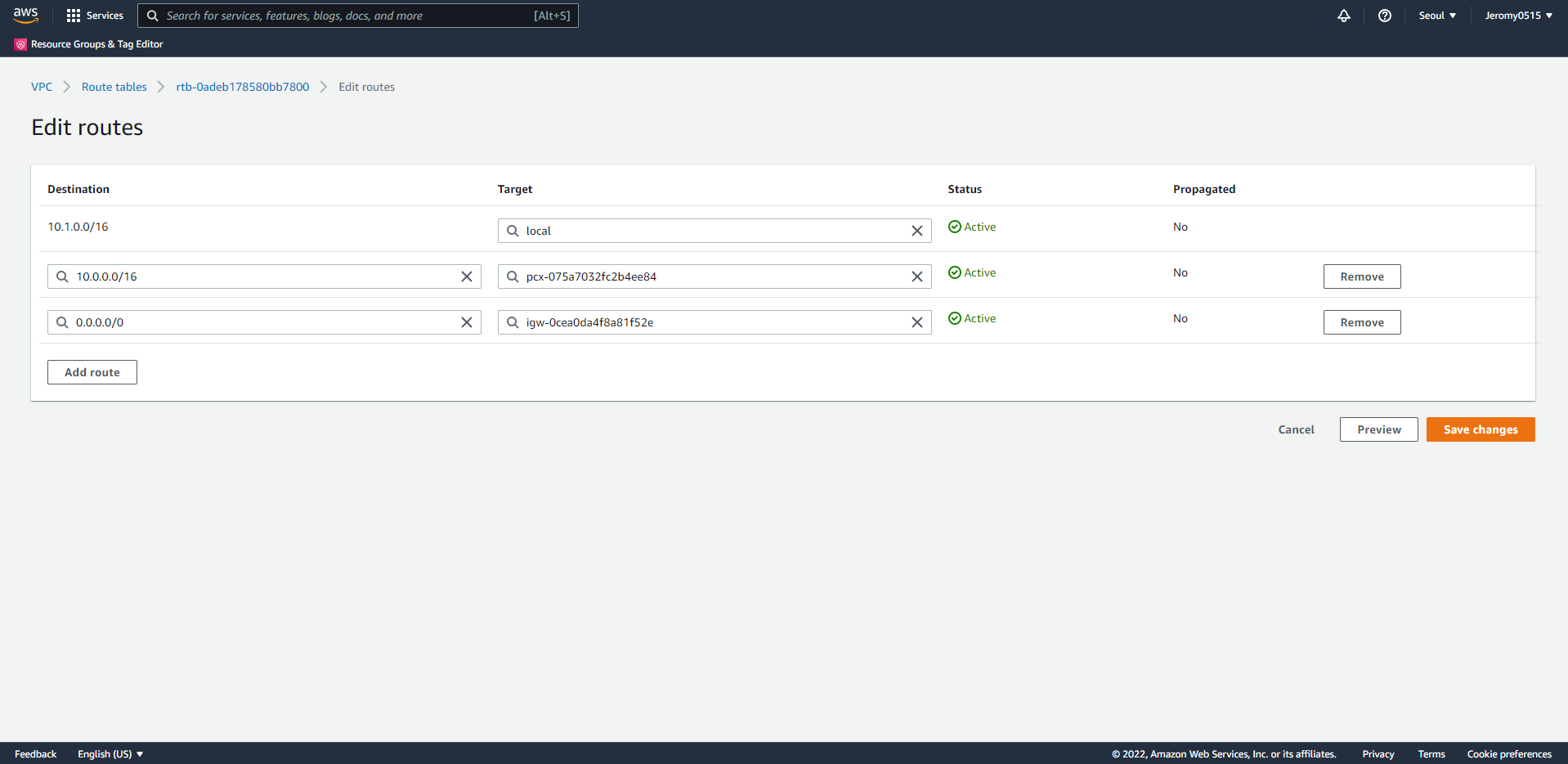
Task: Open rtb-0adeb178580bb7800 breadcrumb link
Action: [243, 87]
